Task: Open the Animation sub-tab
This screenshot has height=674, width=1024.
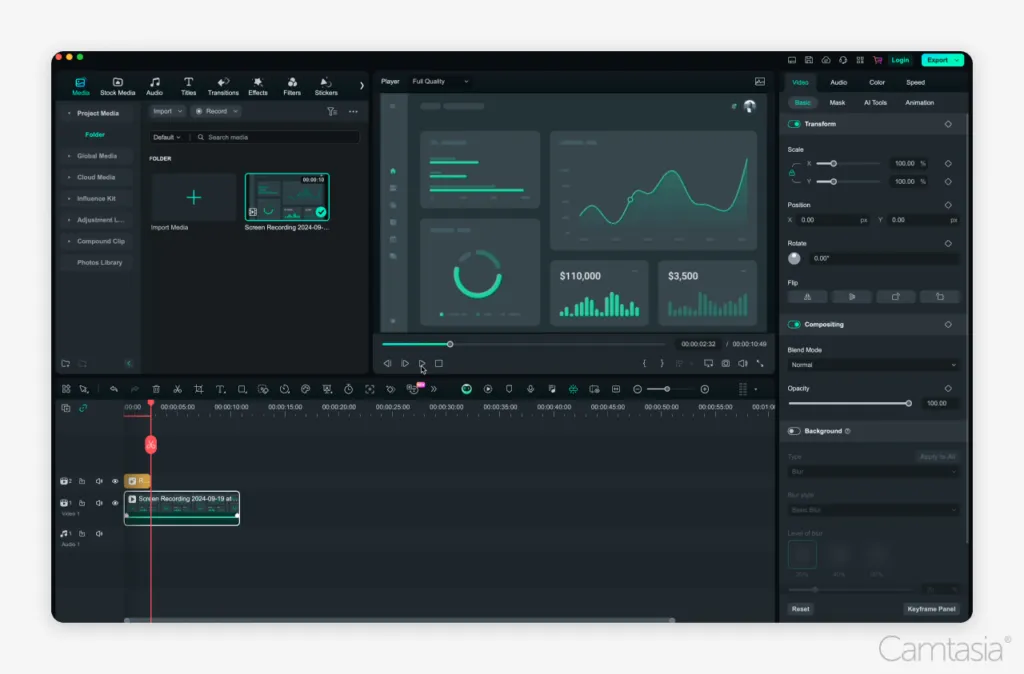Action: (x=920, y=103)
